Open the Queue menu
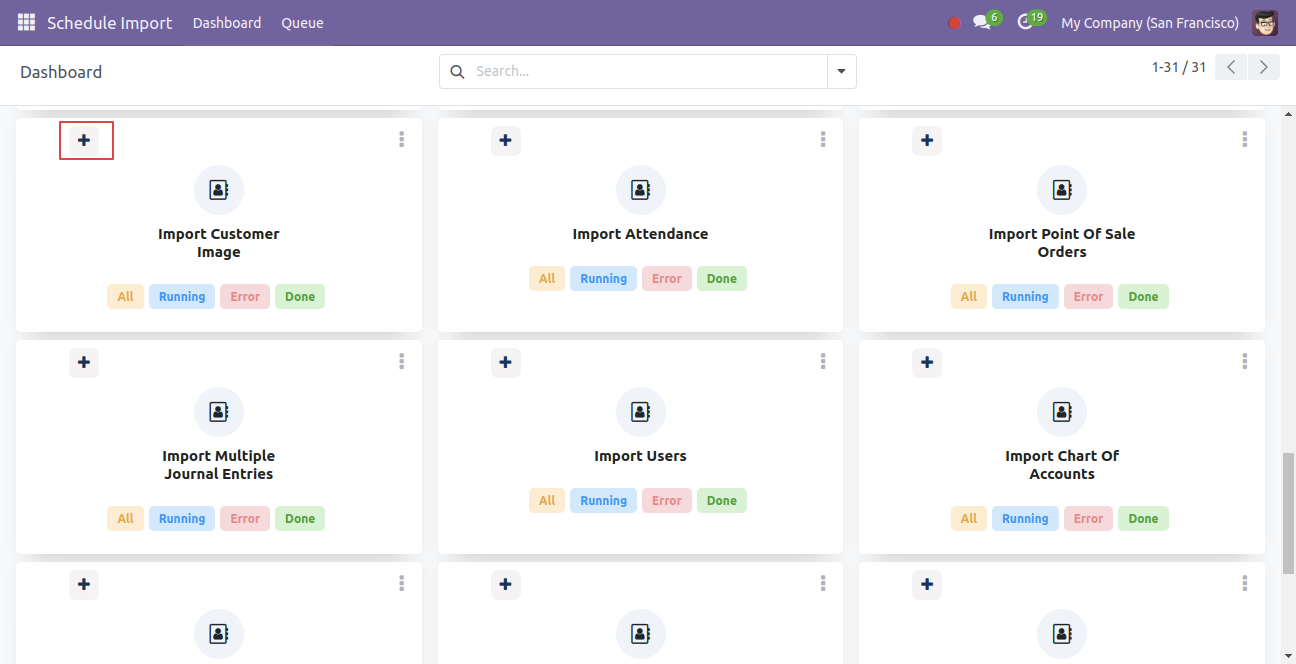 [x=302, y=22]
